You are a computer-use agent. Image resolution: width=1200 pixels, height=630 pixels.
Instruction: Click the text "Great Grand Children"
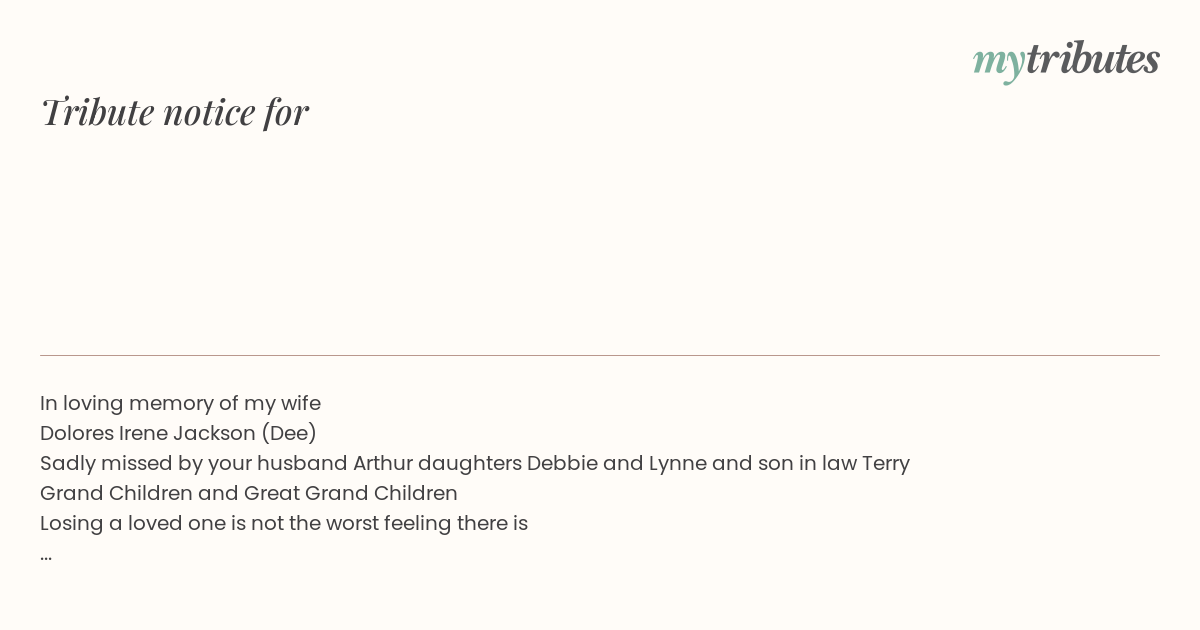(350, 493)
